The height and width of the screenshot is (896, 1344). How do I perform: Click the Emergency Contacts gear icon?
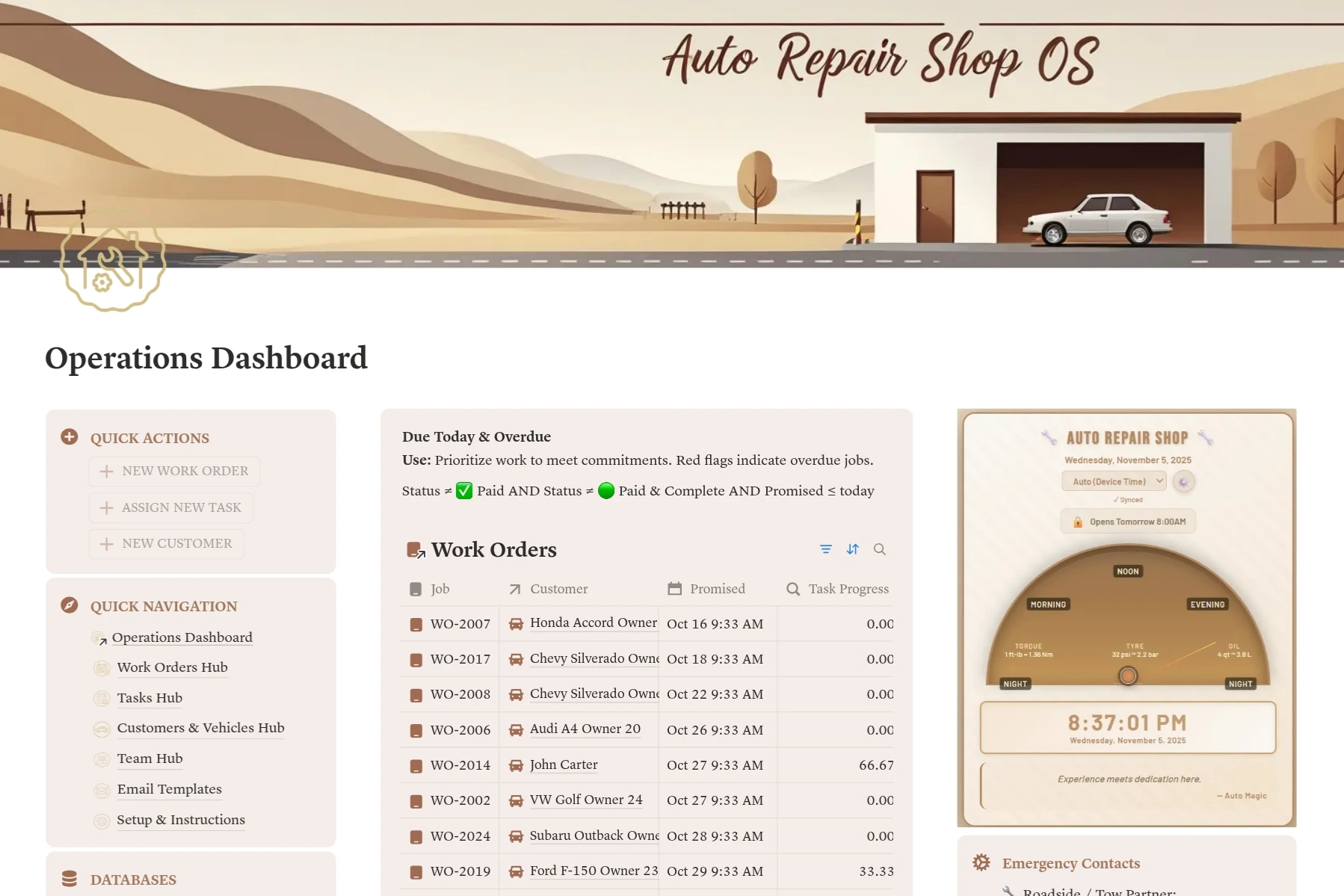tap(981, 863)
